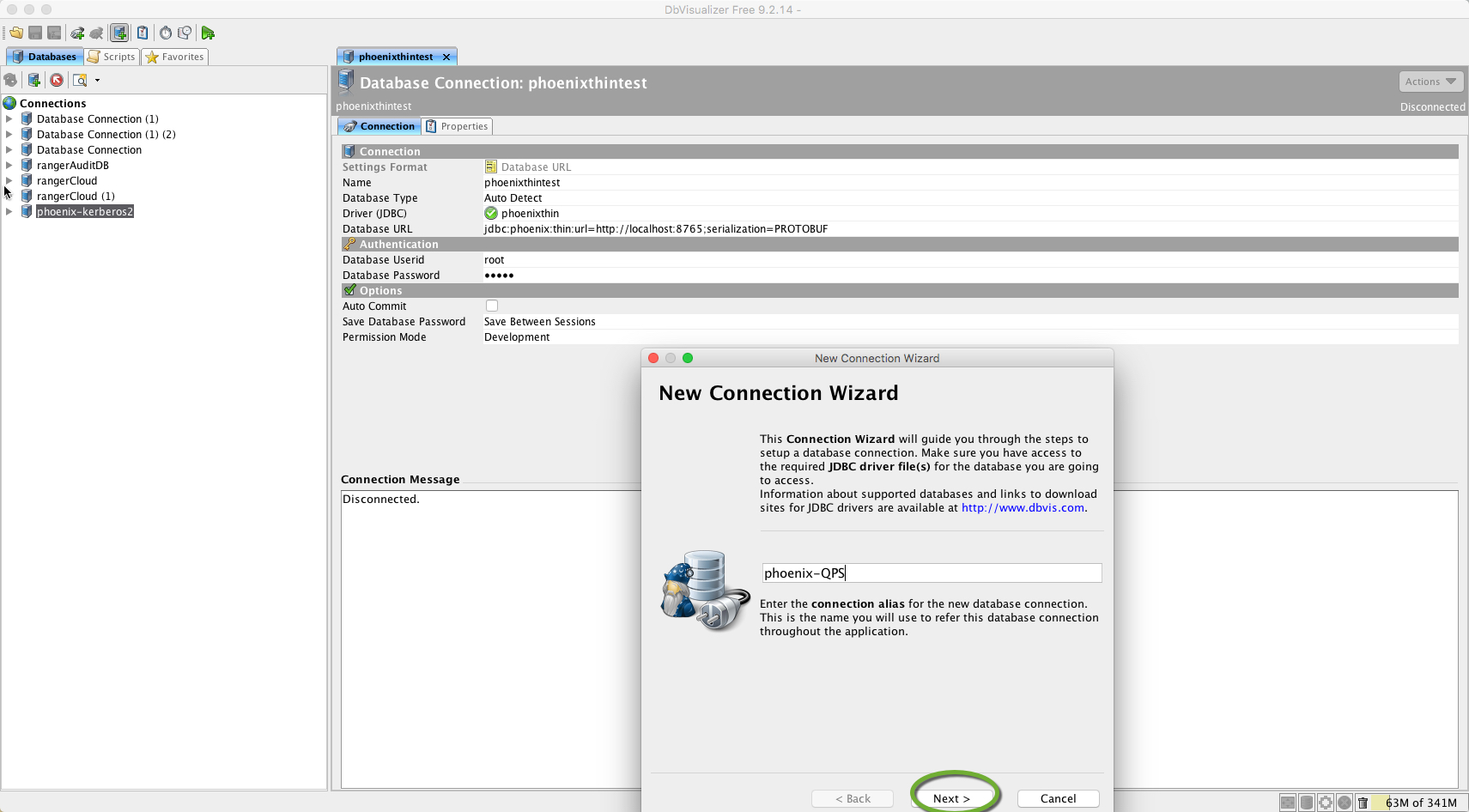
Task: Expand the phoenix-kerberos2 connection node
Action: point(10,211)
